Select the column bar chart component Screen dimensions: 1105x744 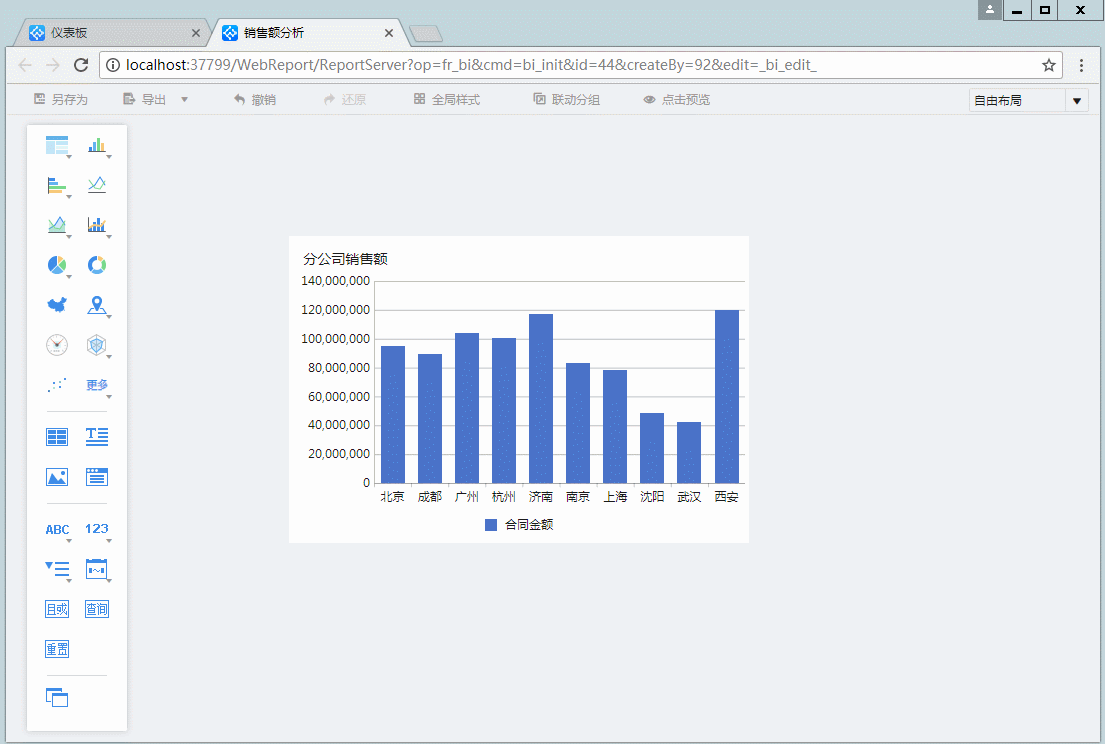[97, 145]
